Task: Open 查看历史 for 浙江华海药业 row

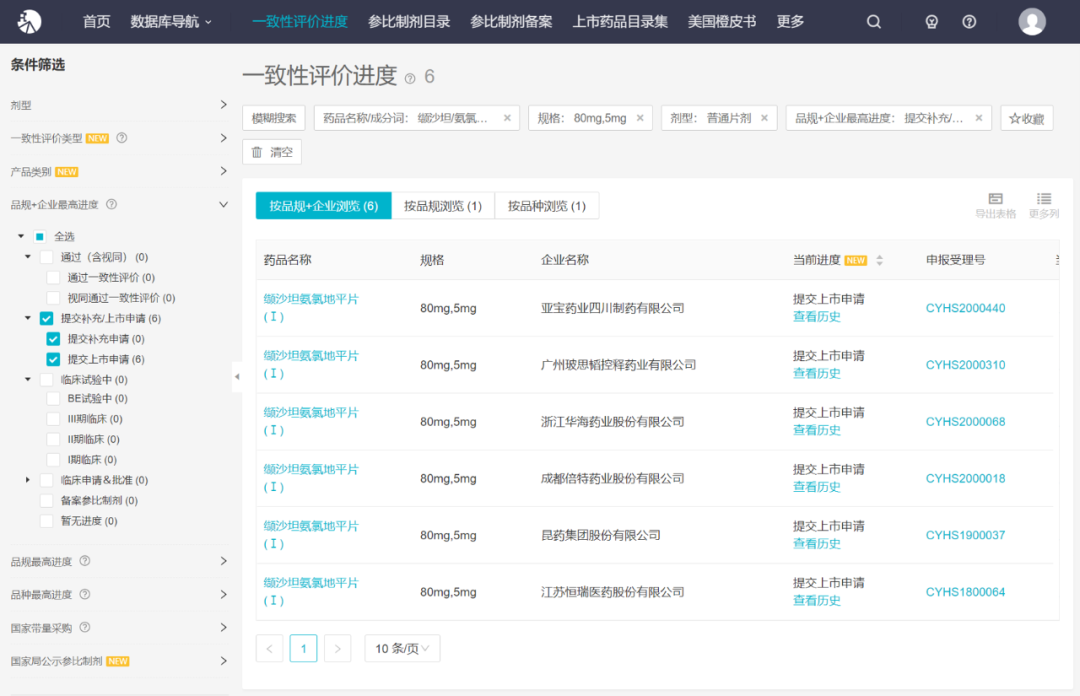Action: 816,430
